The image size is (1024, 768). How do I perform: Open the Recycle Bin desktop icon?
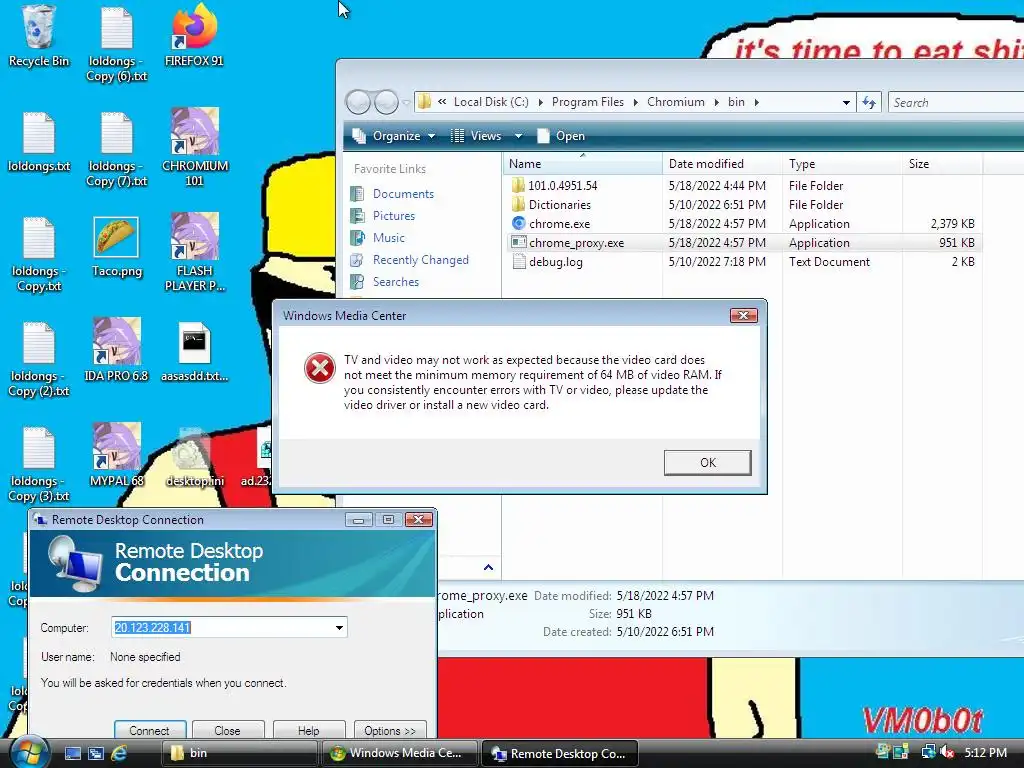pyautogui.click(x=39, y=36)
